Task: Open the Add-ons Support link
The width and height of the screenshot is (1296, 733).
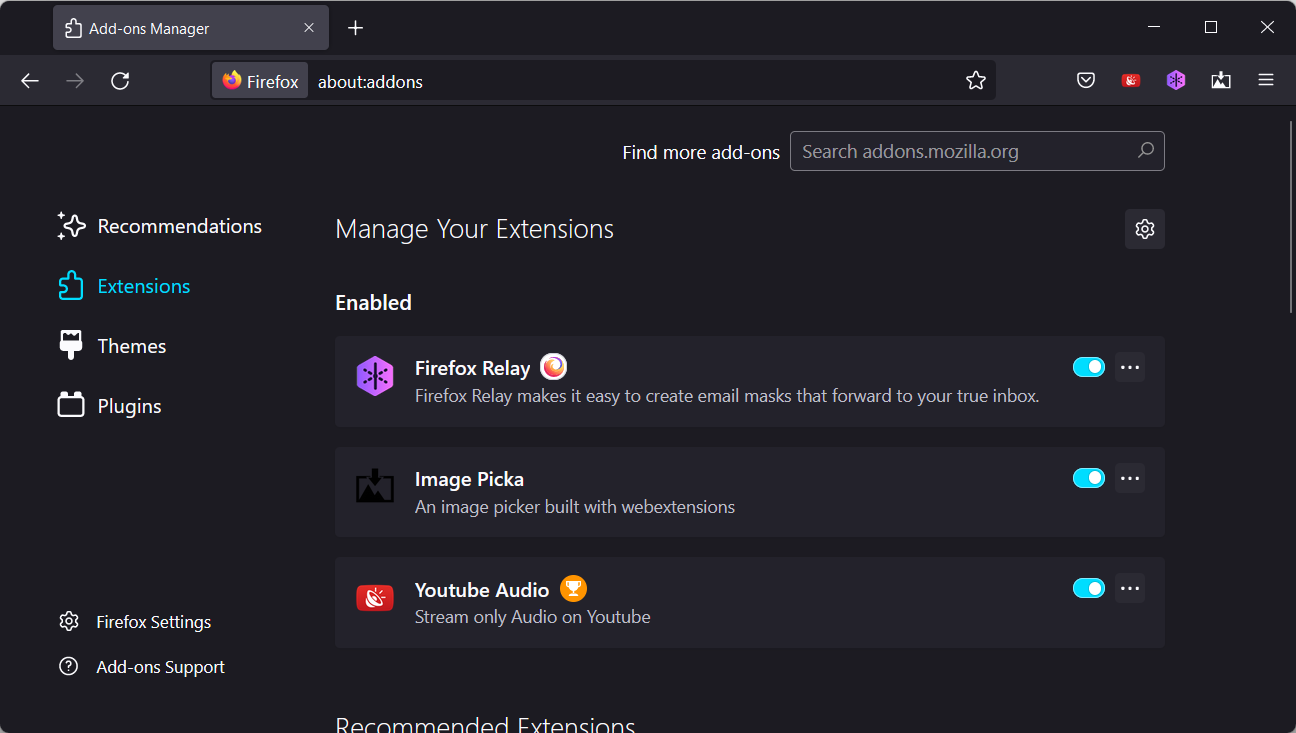Action: click(160, 667)
